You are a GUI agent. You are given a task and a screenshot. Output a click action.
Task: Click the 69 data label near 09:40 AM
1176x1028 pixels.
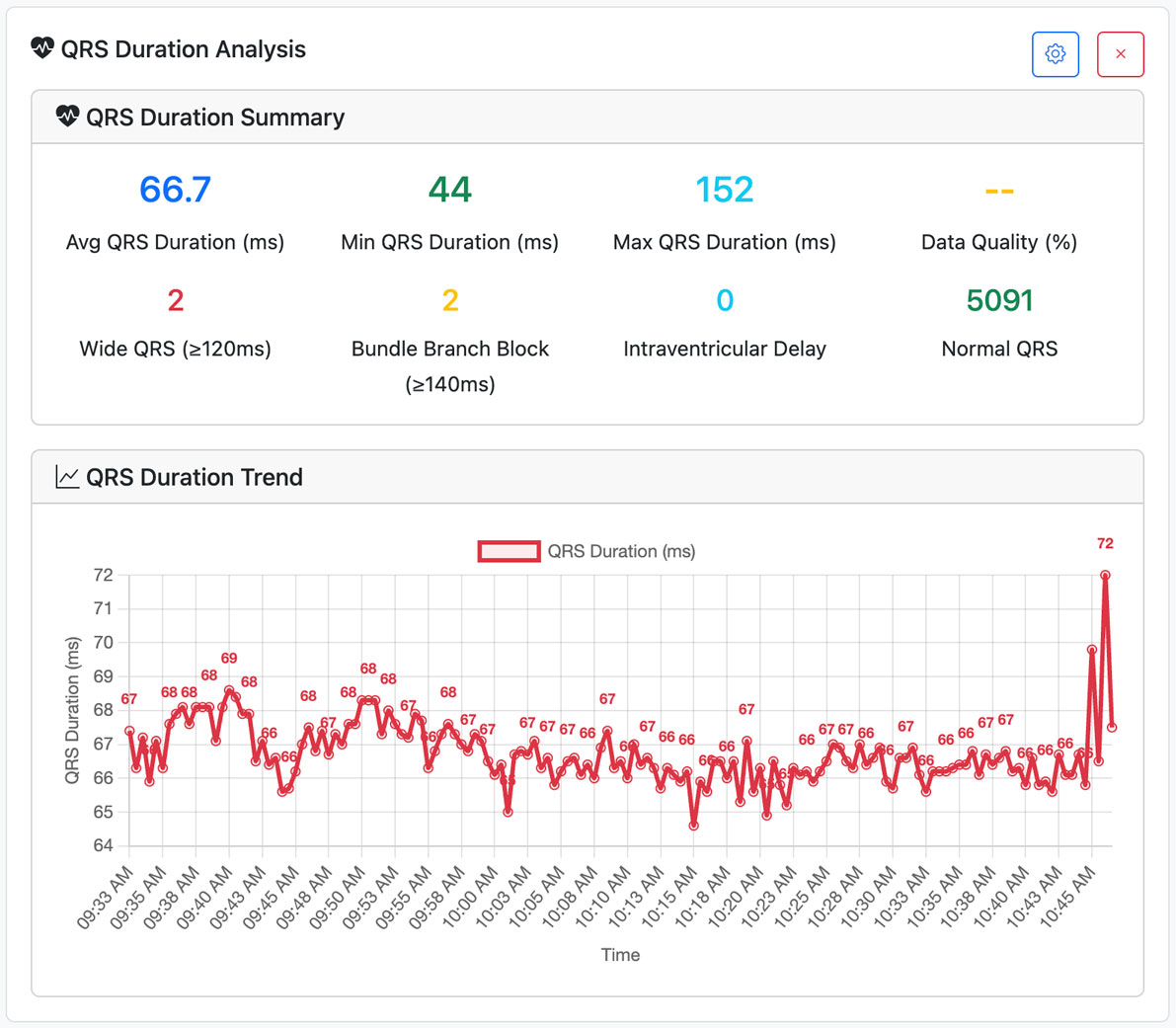[229, 659]
